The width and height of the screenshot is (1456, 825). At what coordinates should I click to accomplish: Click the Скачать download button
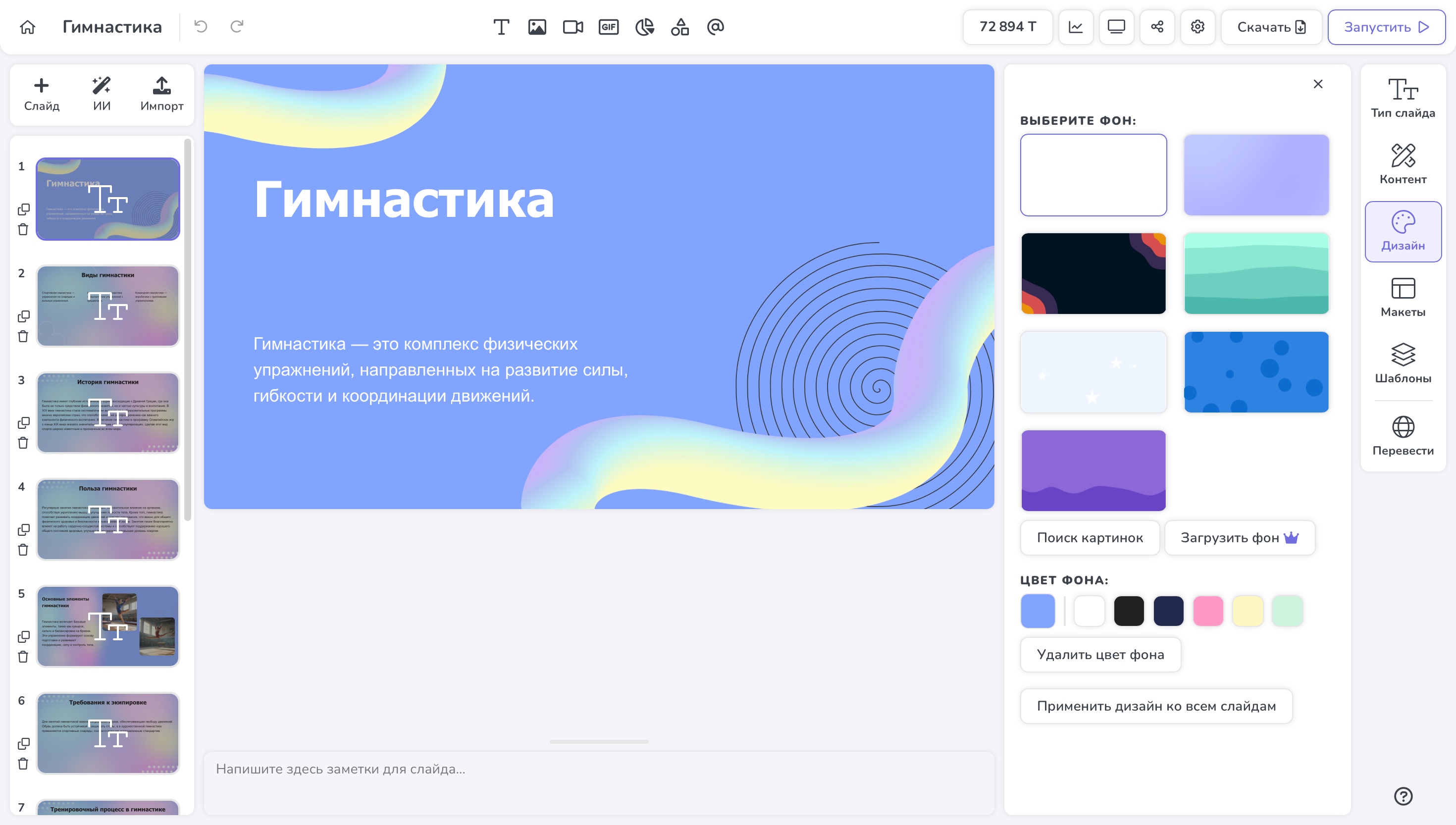(x=1271, y=27)
